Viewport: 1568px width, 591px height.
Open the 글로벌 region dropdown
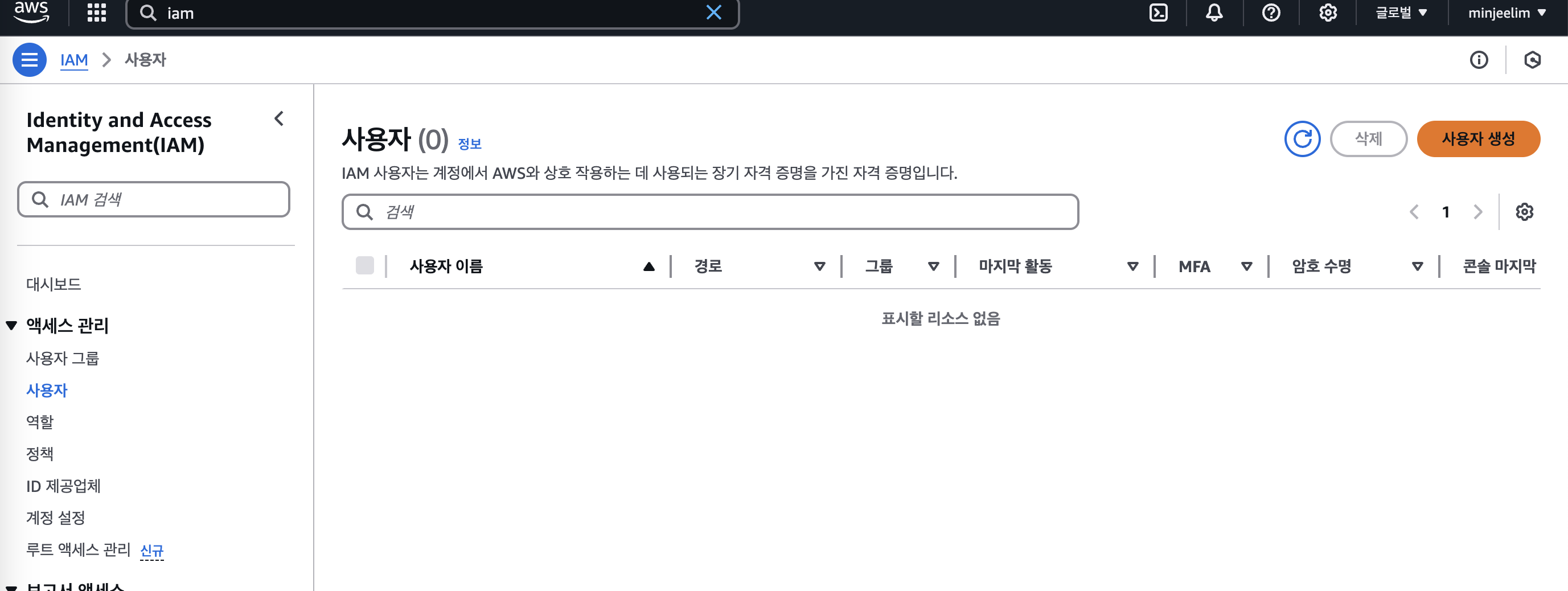click(x=1401, y=13)
